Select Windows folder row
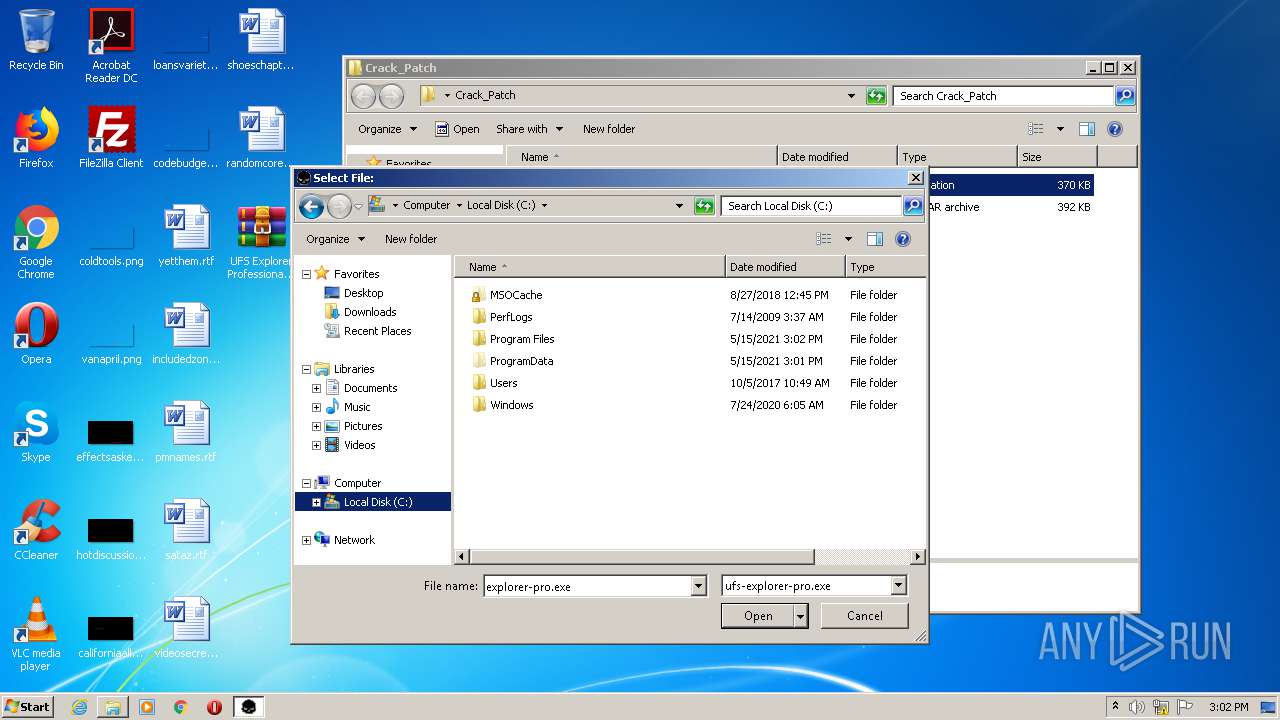The image size is (1280, 720). (x=688, y=405)
